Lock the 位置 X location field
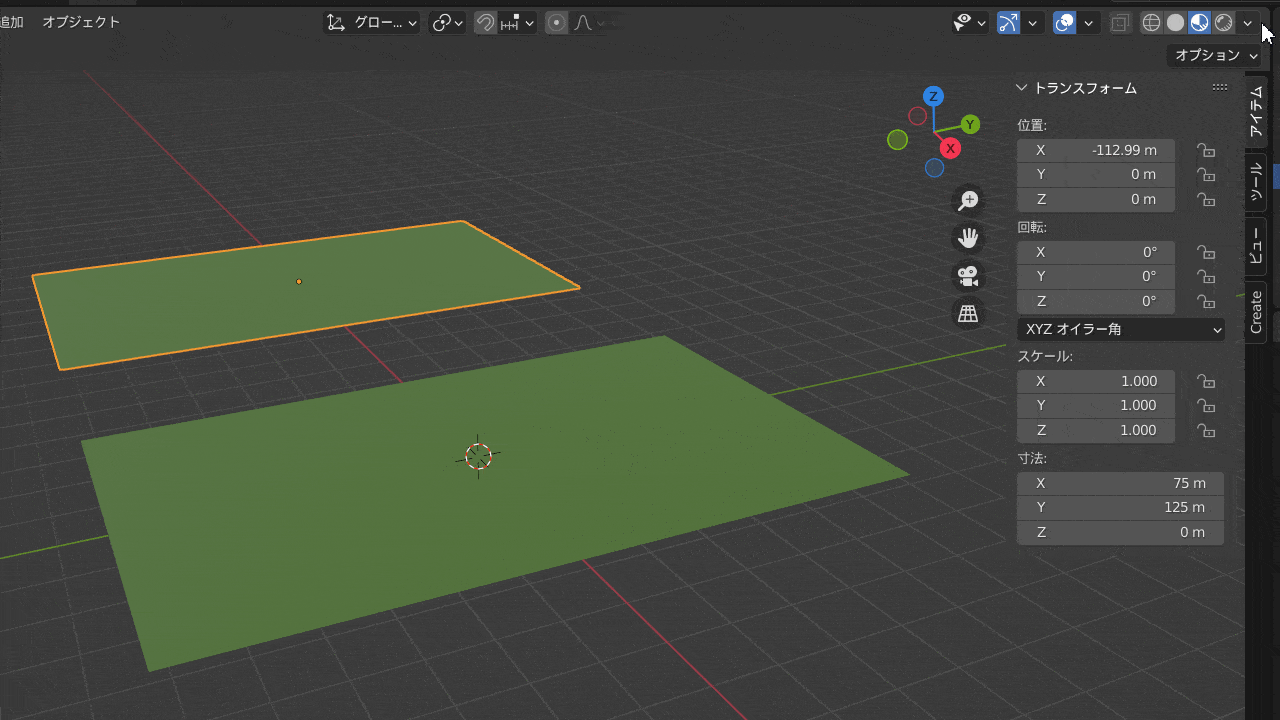Image resolution: width=1280 pixels, height=720 pixels. tap(1206, 150)
